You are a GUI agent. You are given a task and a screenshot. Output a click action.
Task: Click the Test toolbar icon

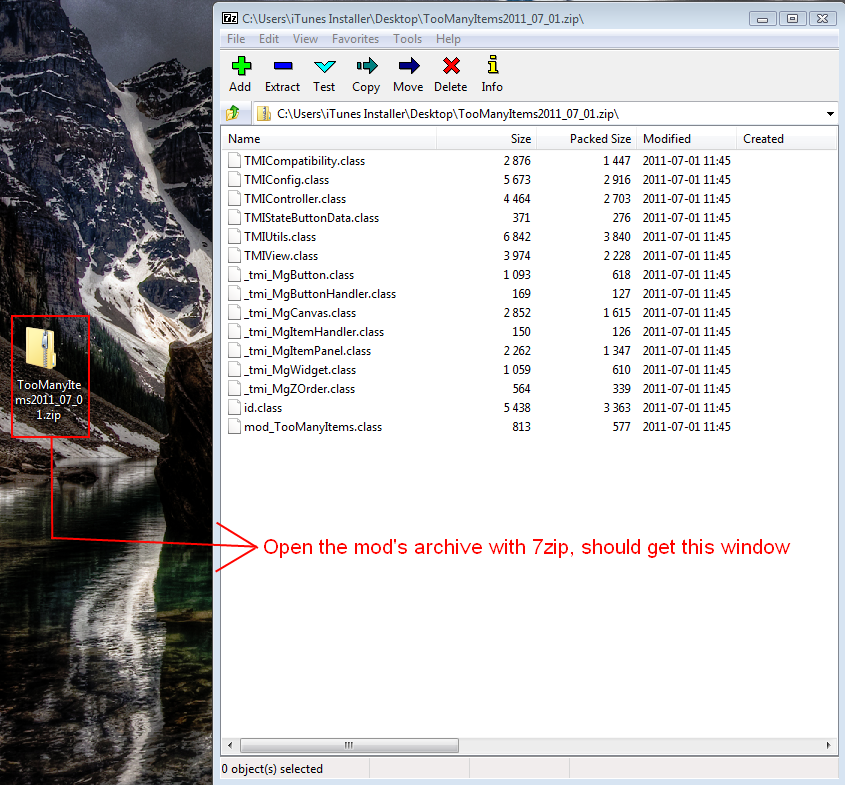[324, 66]
